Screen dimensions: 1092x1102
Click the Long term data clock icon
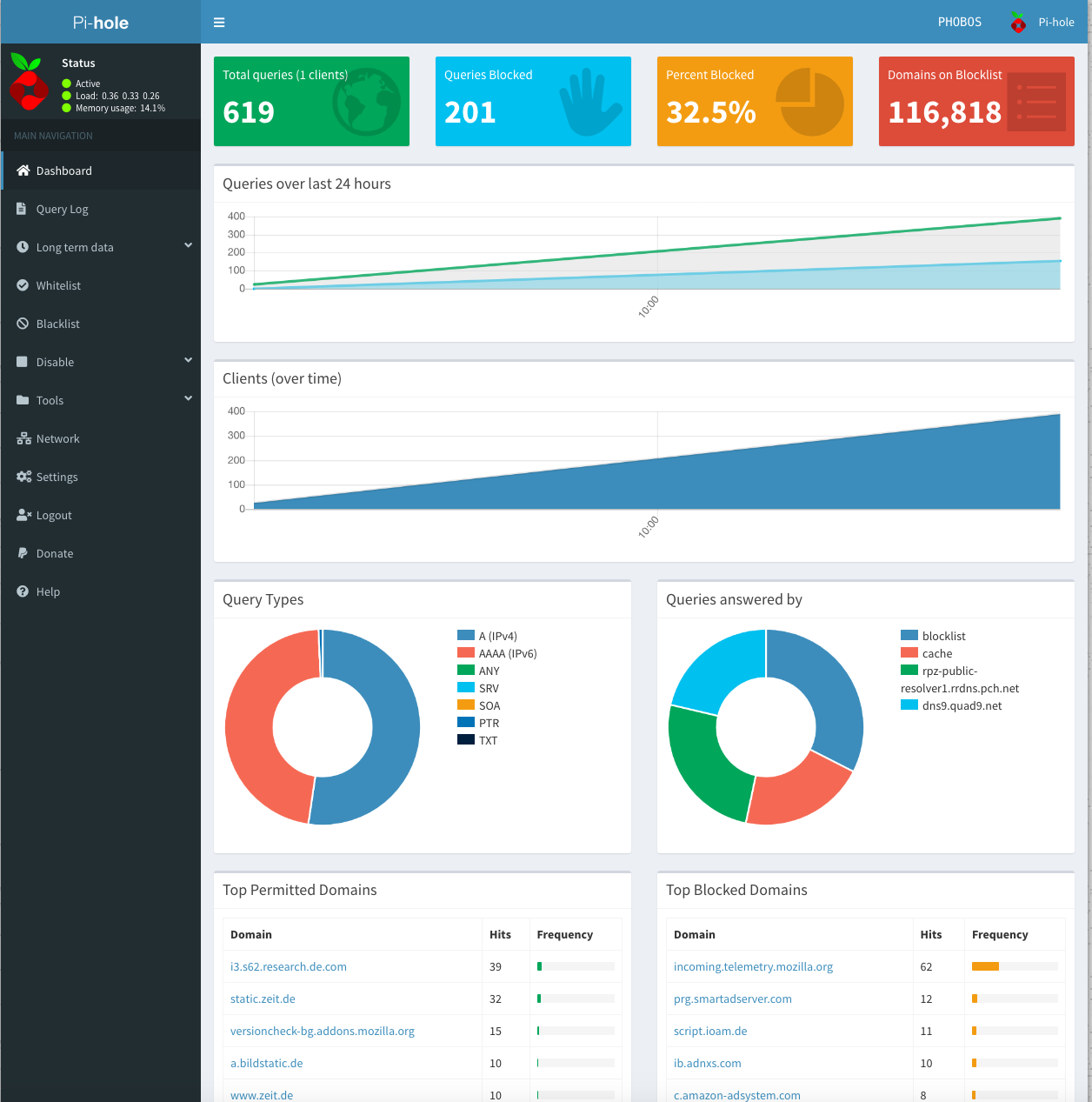[x=23, y=247]
